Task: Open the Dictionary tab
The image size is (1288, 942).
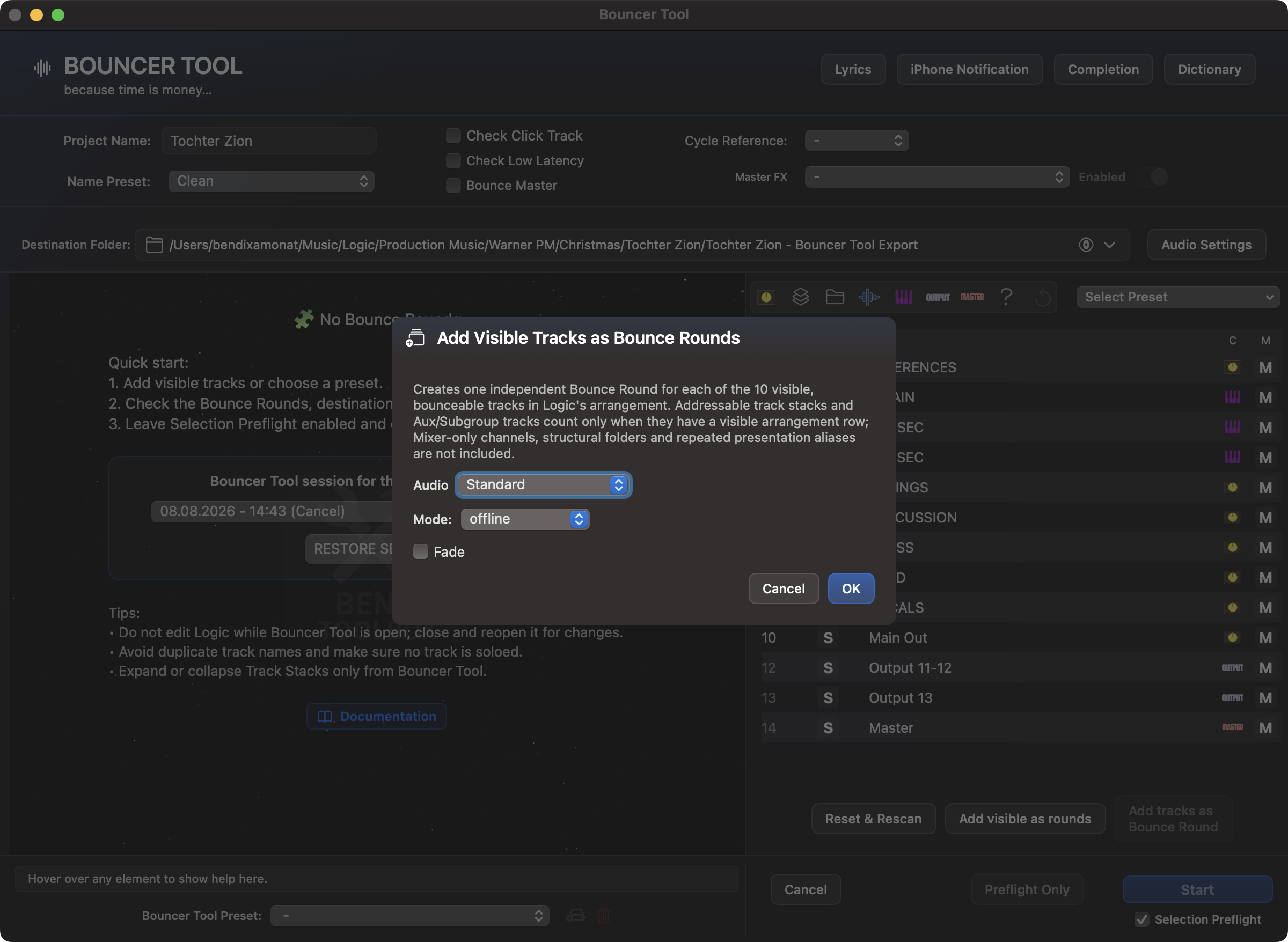Action: [x=1209, y=69]
